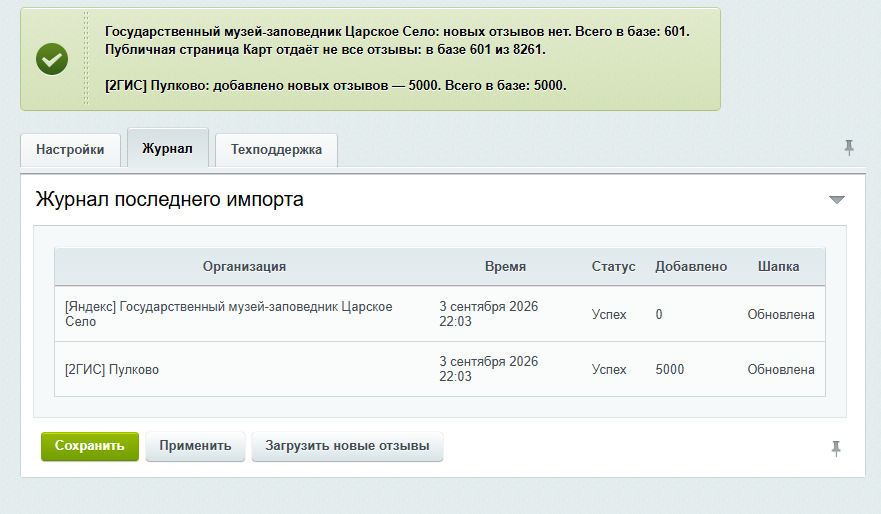Click Обновлена in the Пулково row
Viewport: 881px width, 514px height.
click(780, 370)
